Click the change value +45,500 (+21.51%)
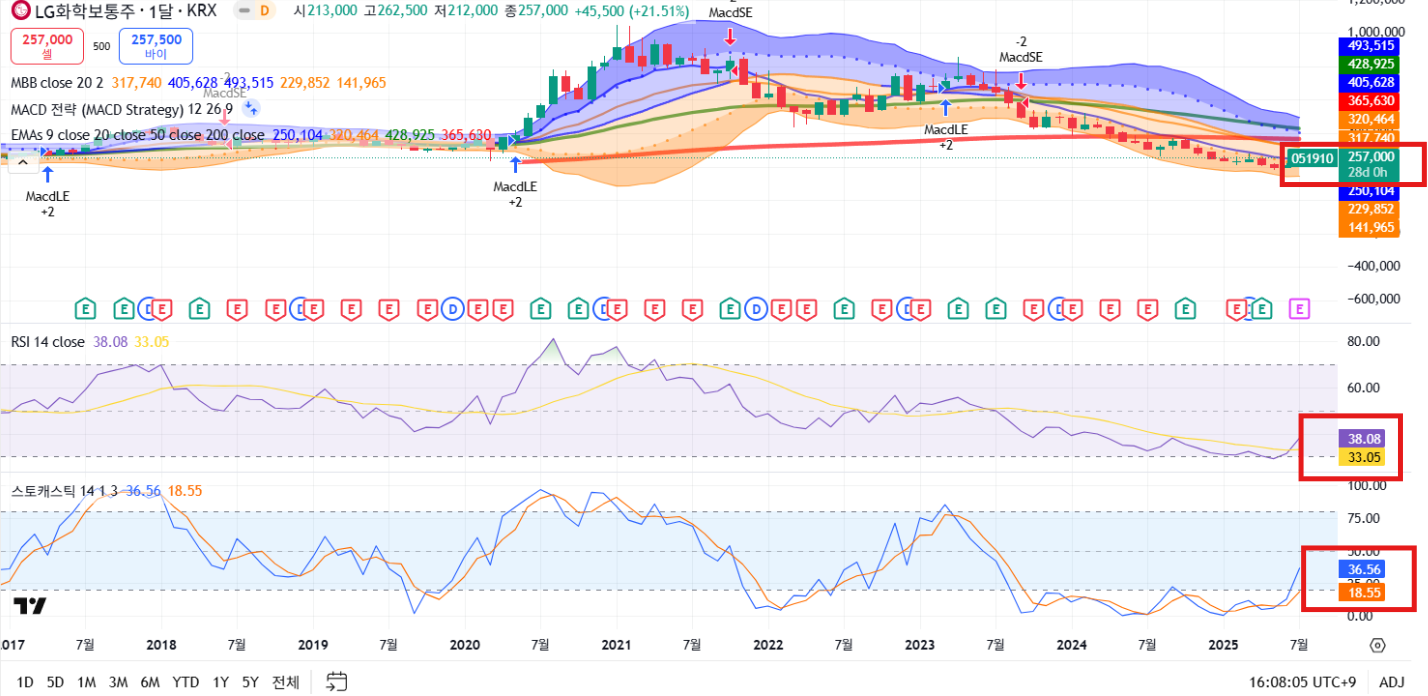The height and width of the screenshot is (696, 1428). click(631, 11)
